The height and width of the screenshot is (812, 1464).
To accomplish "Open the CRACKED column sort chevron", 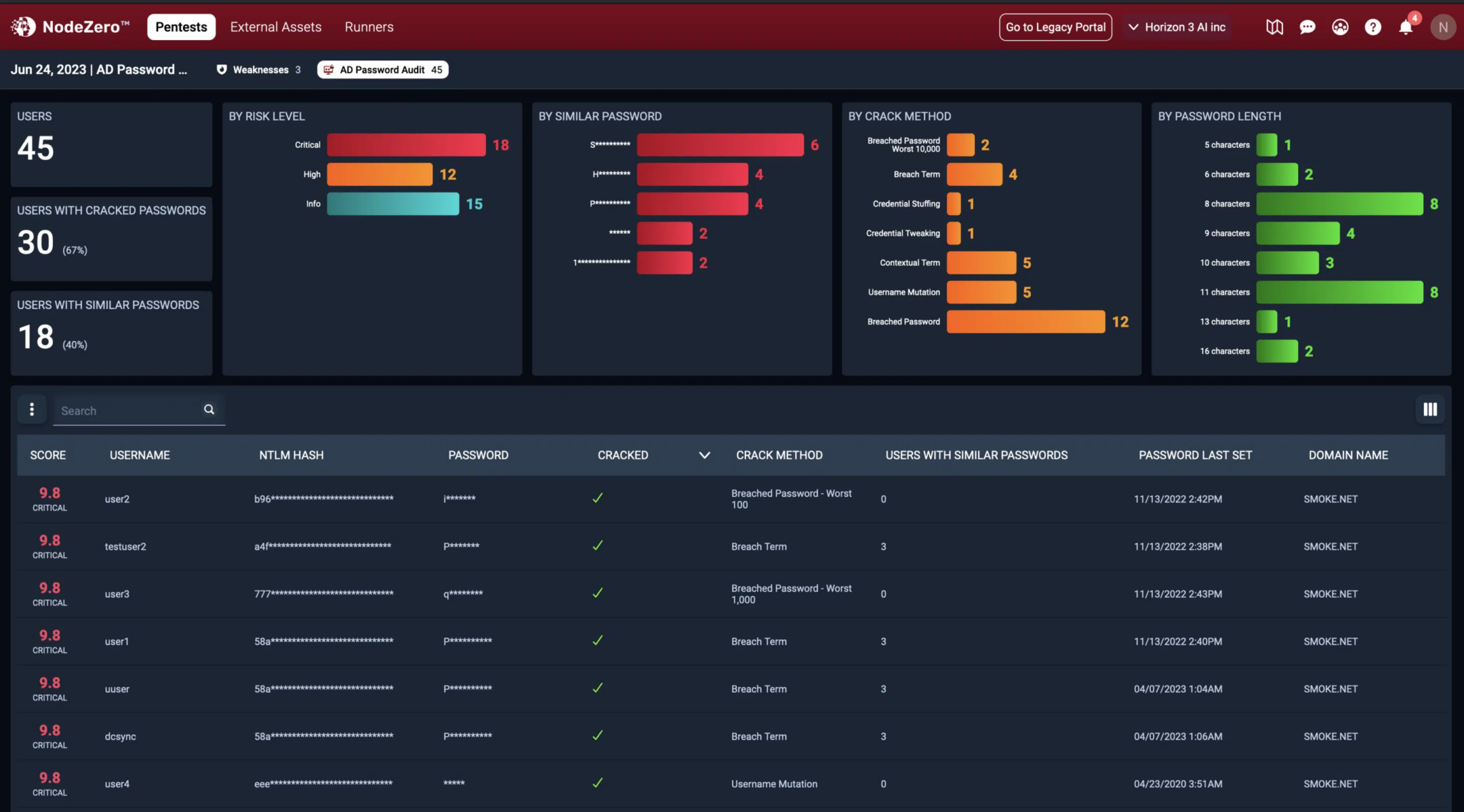I will (x=704, y=455).
